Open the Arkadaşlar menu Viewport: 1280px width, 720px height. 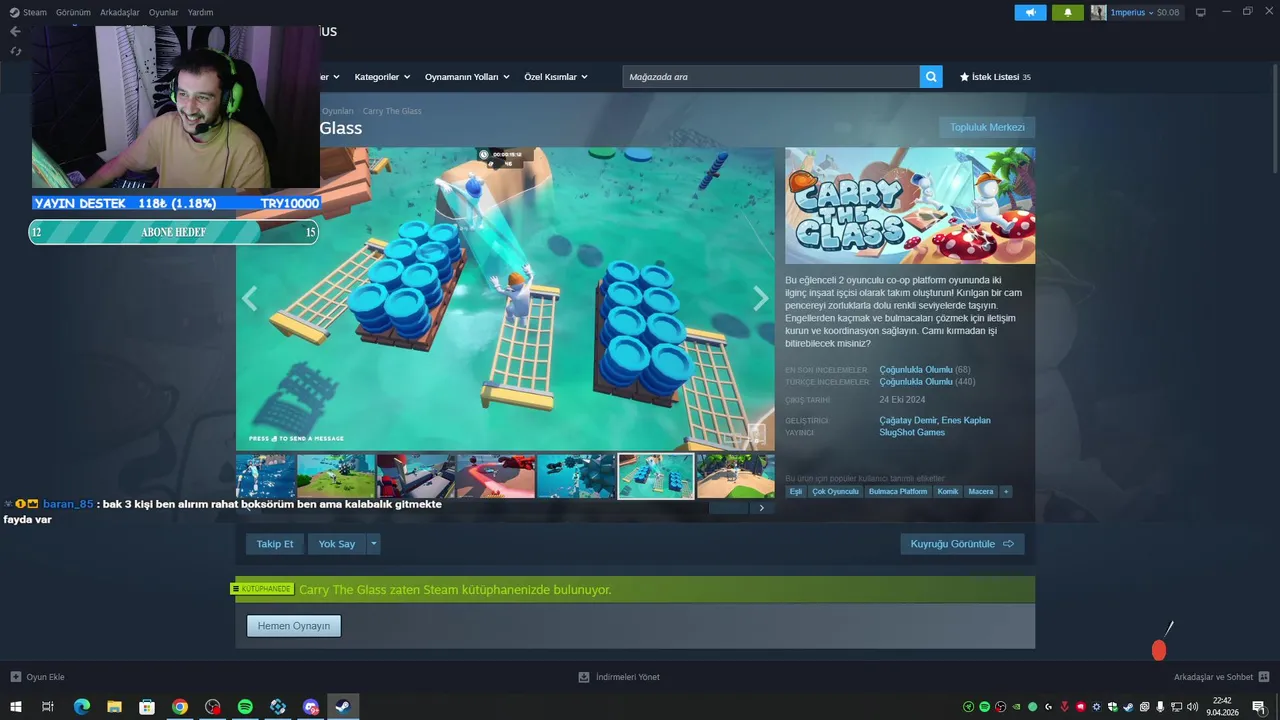coord(120,12)
